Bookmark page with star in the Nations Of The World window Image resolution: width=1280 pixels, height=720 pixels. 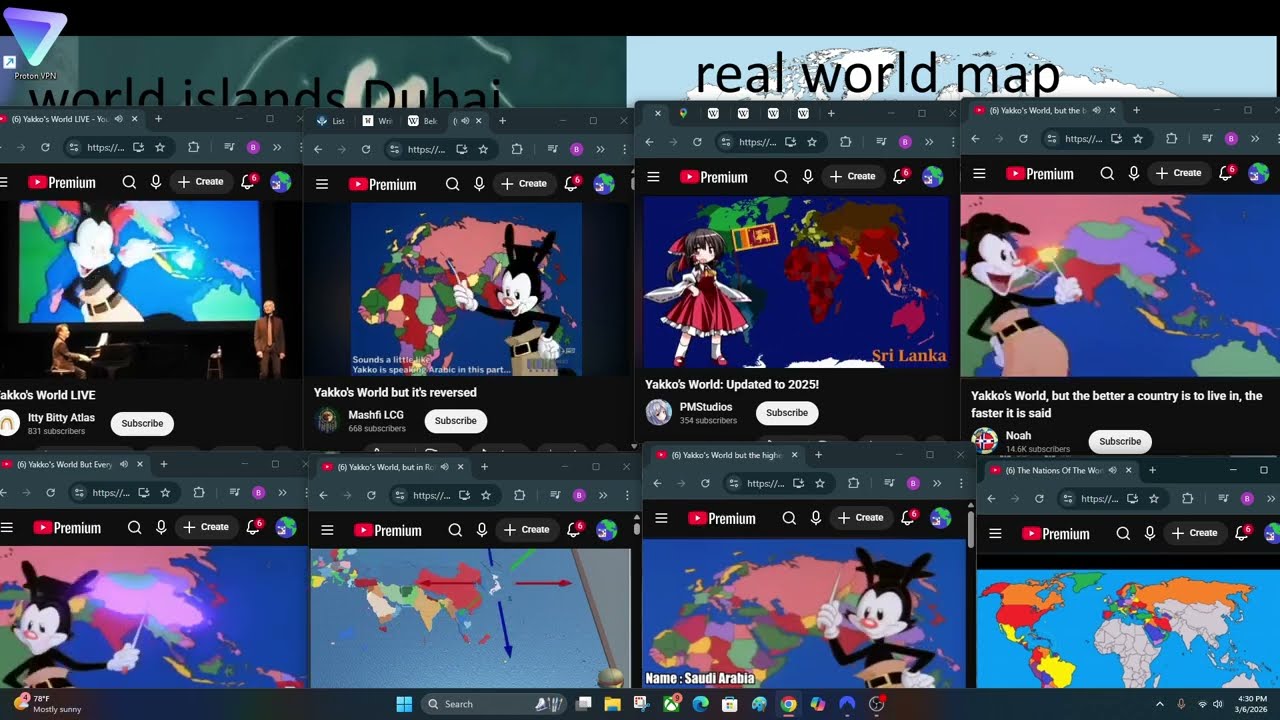[1154, 498]
